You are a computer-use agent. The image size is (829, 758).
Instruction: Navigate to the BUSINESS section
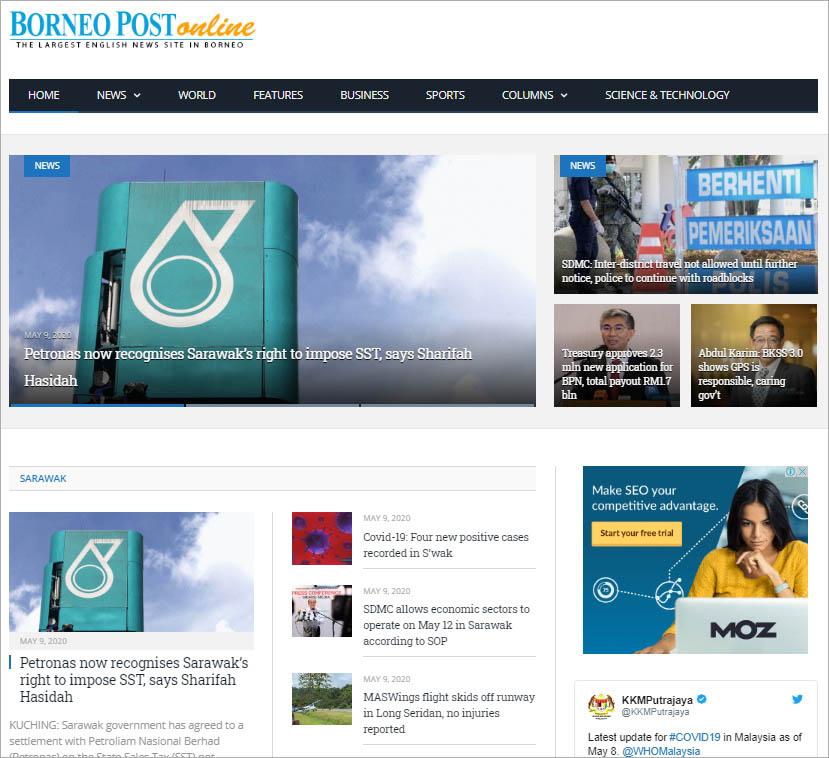point(364,95)
